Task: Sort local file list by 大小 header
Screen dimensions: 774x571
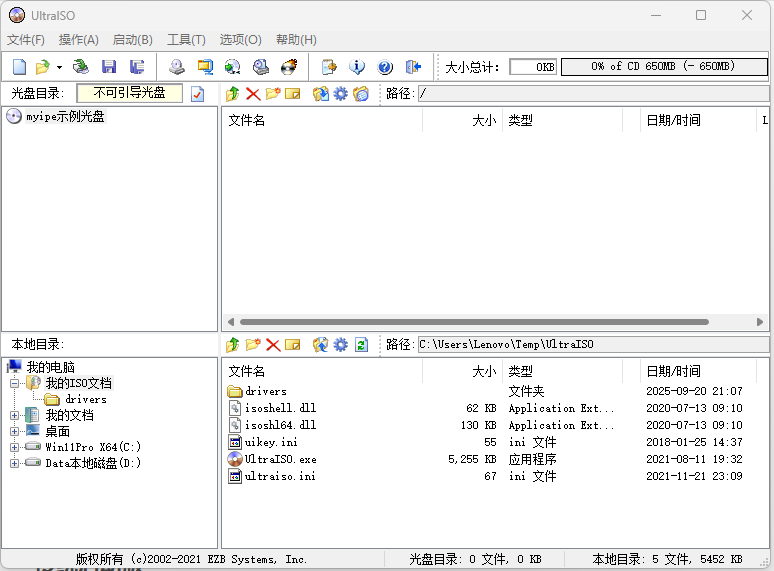Action: [463, 371]
